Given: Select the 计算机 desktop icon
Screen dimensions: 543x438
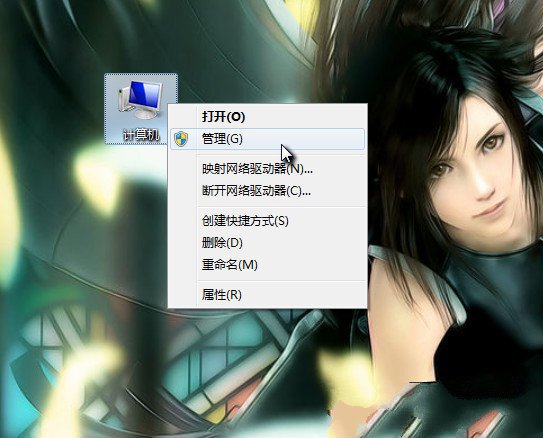Looking at the screenshot, I should 141,109.
